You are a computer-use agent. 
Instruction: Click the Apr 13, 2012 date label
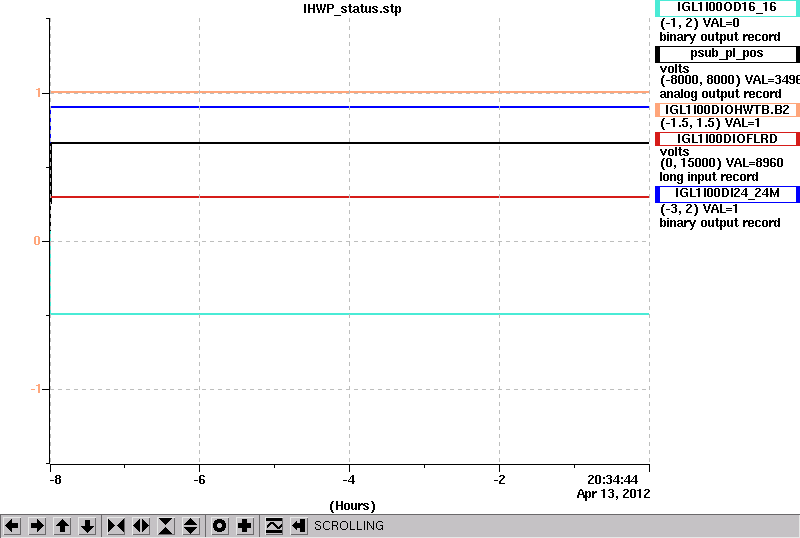pos(613,494)
